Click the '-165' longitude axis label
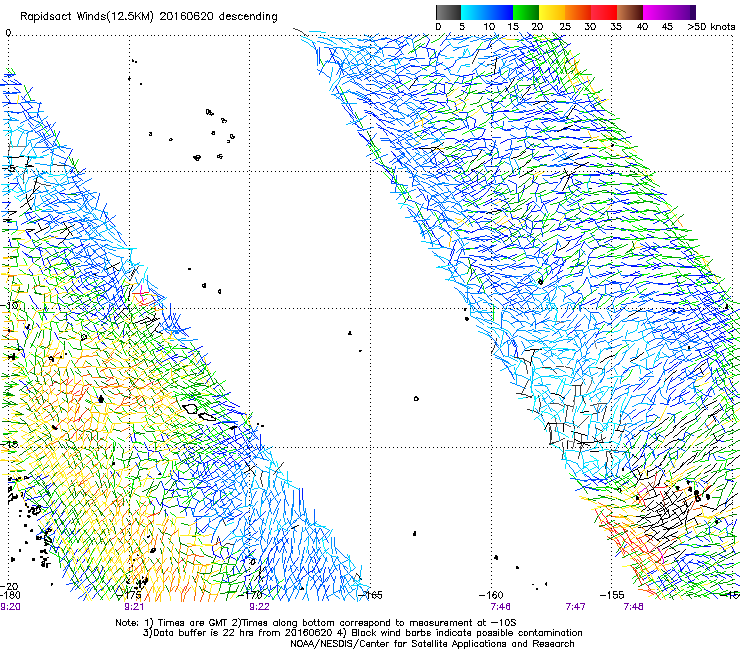 [x=370, y=595]
